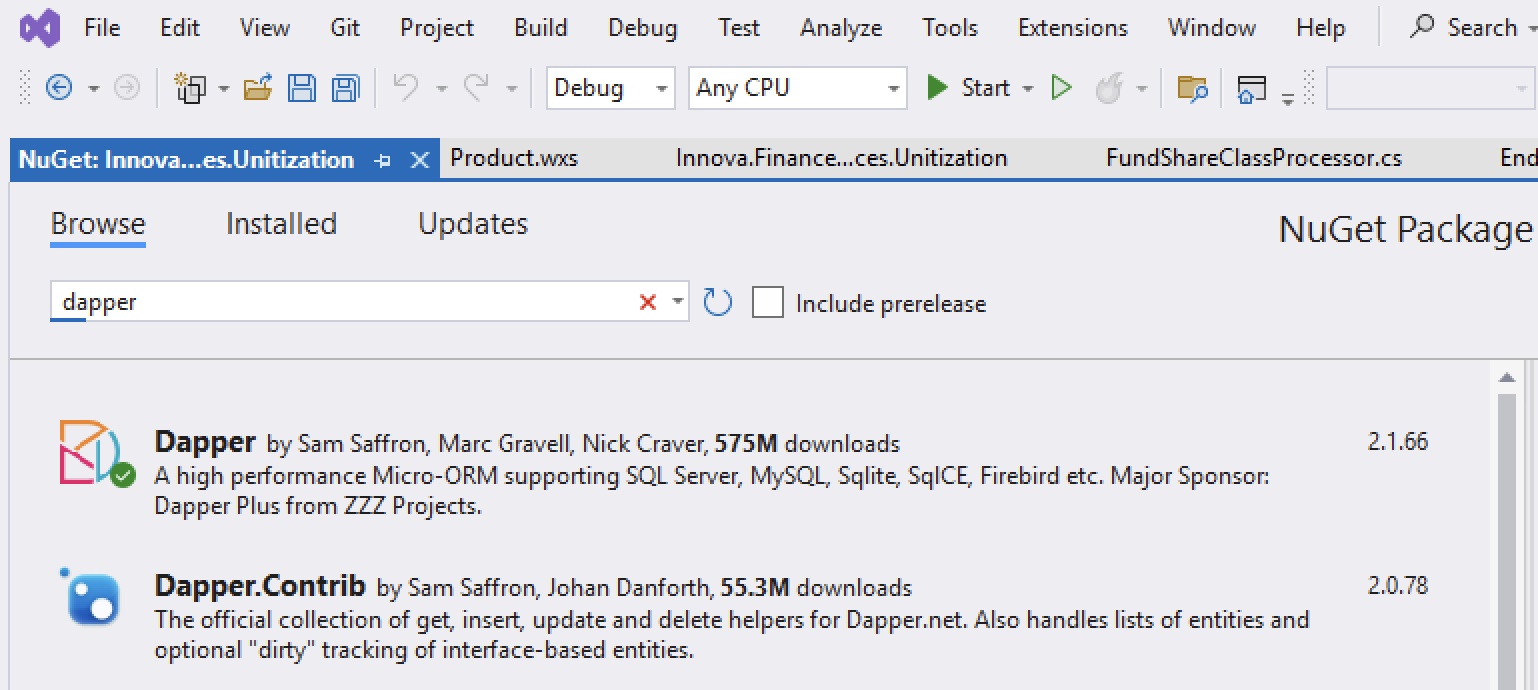Open the Find in Files icon
Viewport: 1538px width, 690px height.
click(1192, 89)
